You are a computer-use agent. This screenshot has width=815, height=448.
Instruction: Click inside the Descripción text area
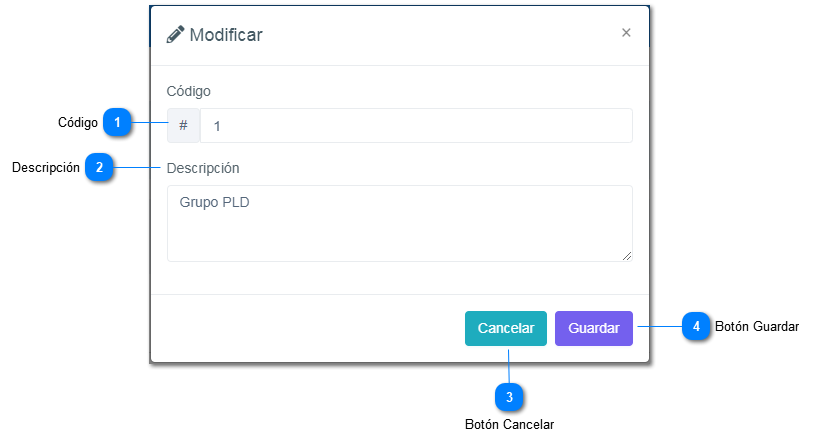(x=400, y=223)
